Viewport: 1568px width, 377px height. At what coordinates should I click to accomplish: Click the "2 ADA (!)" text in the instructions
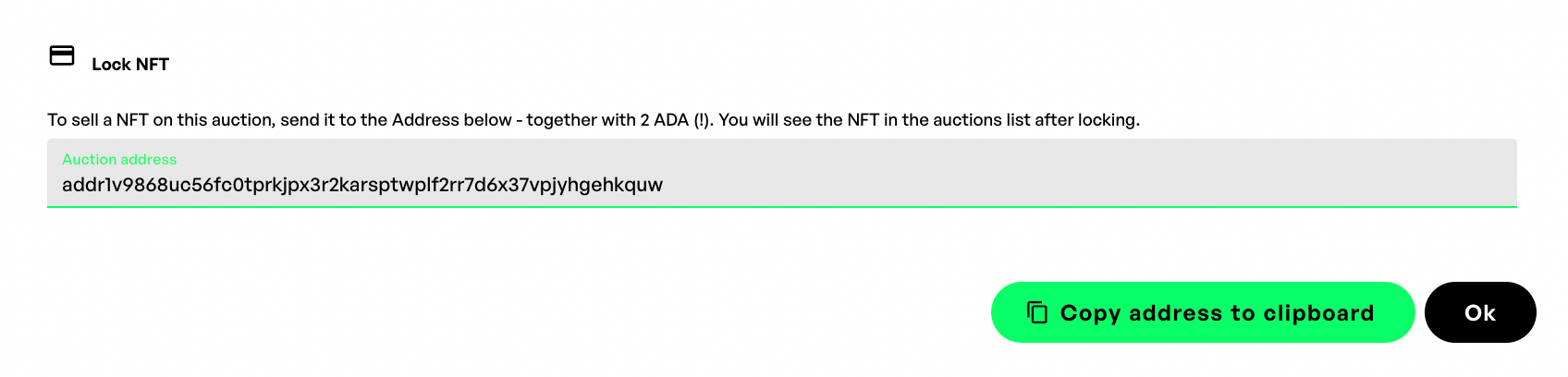(x=676, y=120)
